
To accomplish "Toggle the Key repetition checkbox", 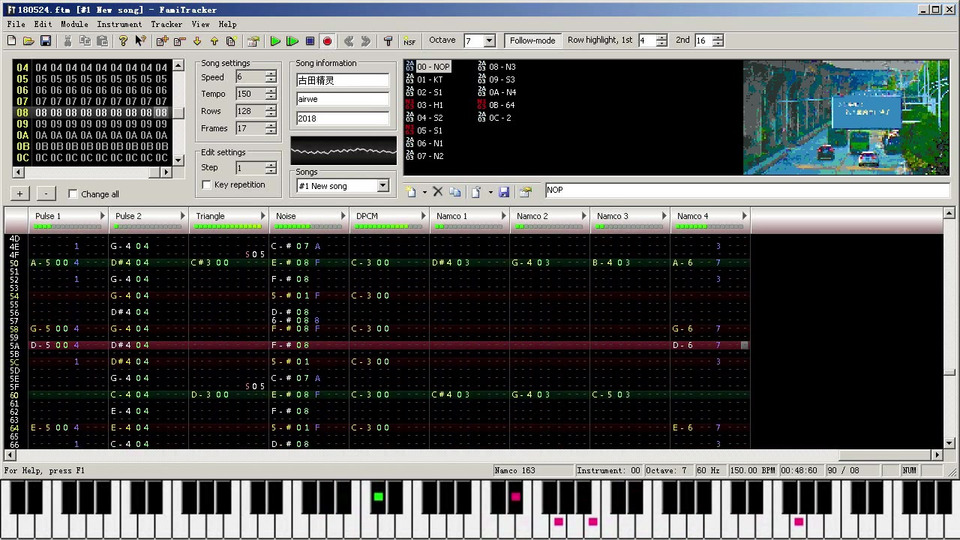I will [207, 185].
